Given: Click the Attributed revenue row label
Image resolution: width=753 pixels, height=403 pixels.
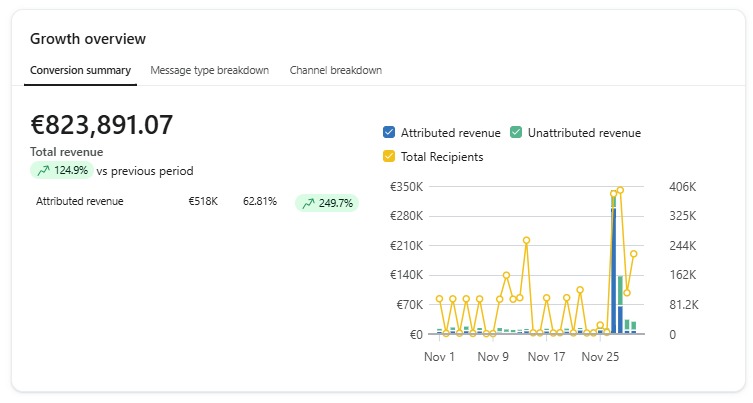Looking at the screenshot, I should point(80,201).
